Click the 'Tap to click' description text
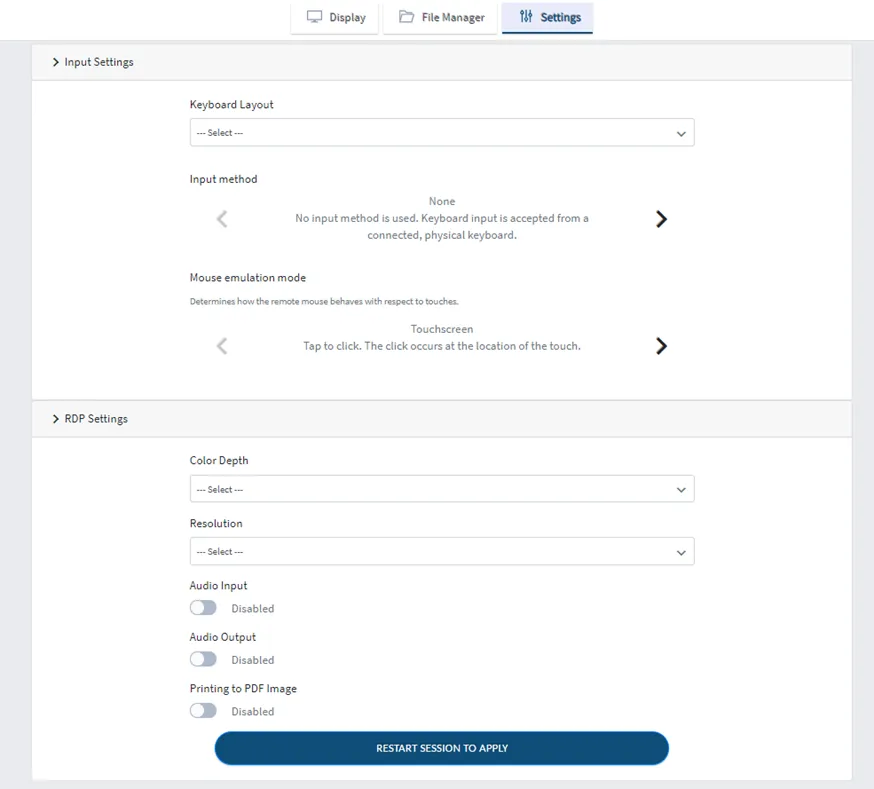Image resolution: width=874 pixels, height=789 pixels. tap(442, 346)
